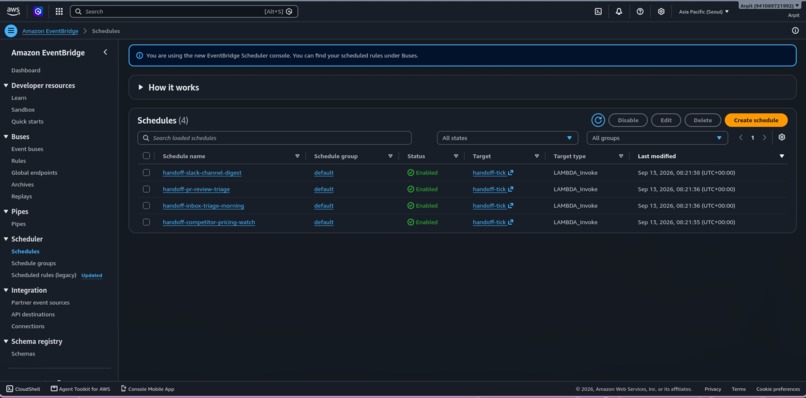Click the Create schedule button
The height and width of the screenshot is (398, 806).
pos(756,120)
